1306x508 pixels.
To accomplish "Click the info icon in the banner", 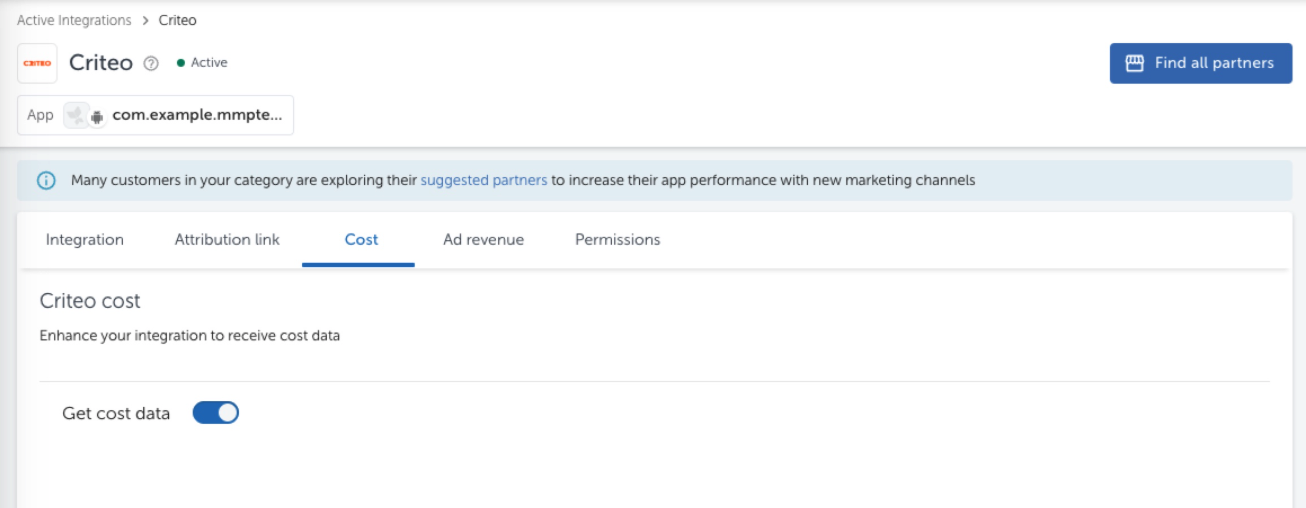I will (x=46, y=181).
